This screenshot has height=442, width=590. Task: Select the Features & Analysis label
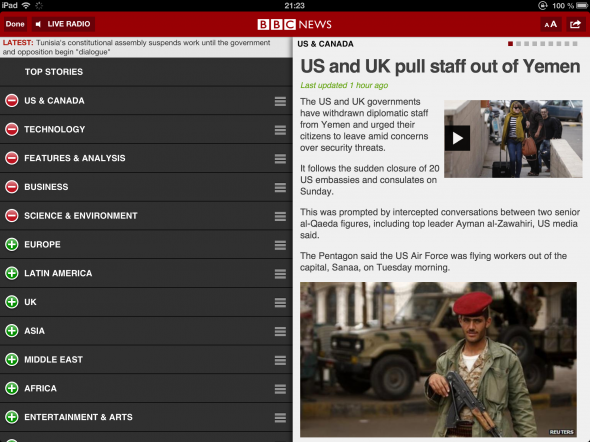click(x=75, y=158)
